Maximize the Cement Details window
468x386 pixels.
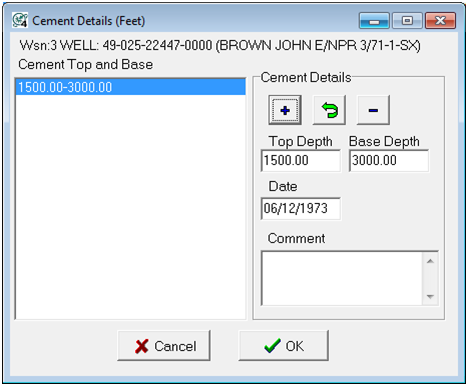(x=407, y=21)
